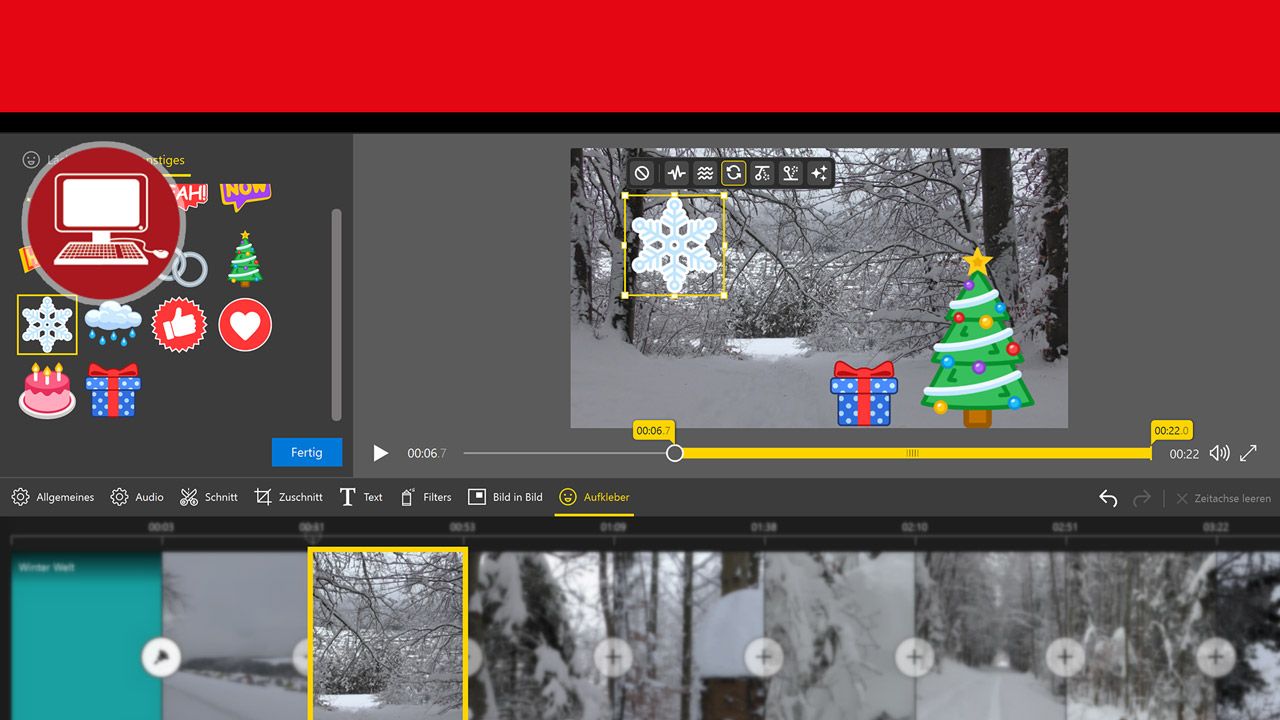
Task: Switch to the Aufkleber tab
Action: (x=594, y=497)
